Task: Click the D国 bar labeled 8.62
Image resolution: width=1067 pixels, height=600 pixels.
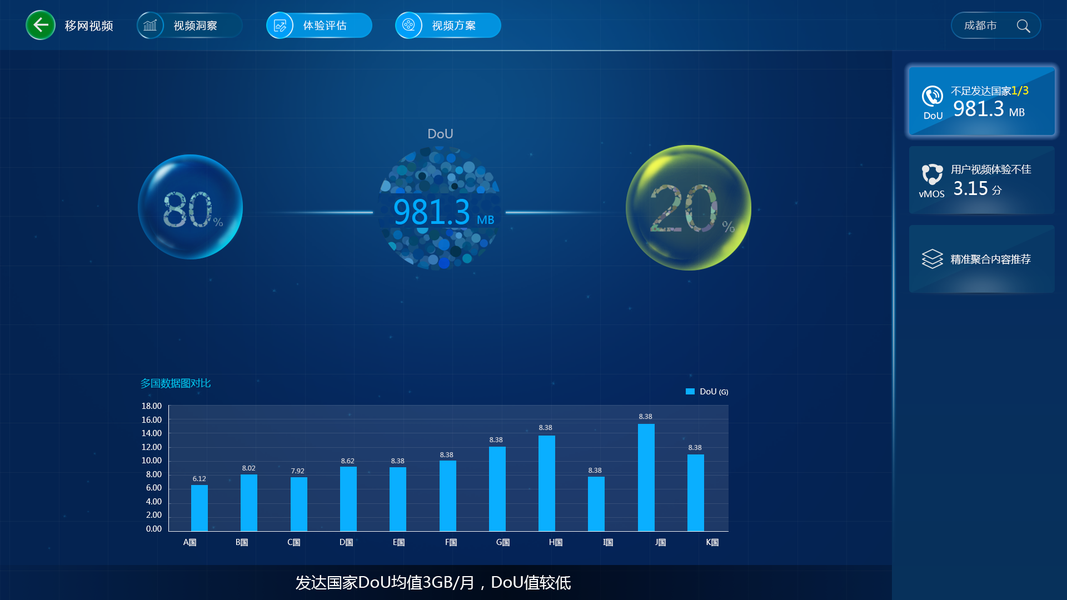Action: coord(348,499)
